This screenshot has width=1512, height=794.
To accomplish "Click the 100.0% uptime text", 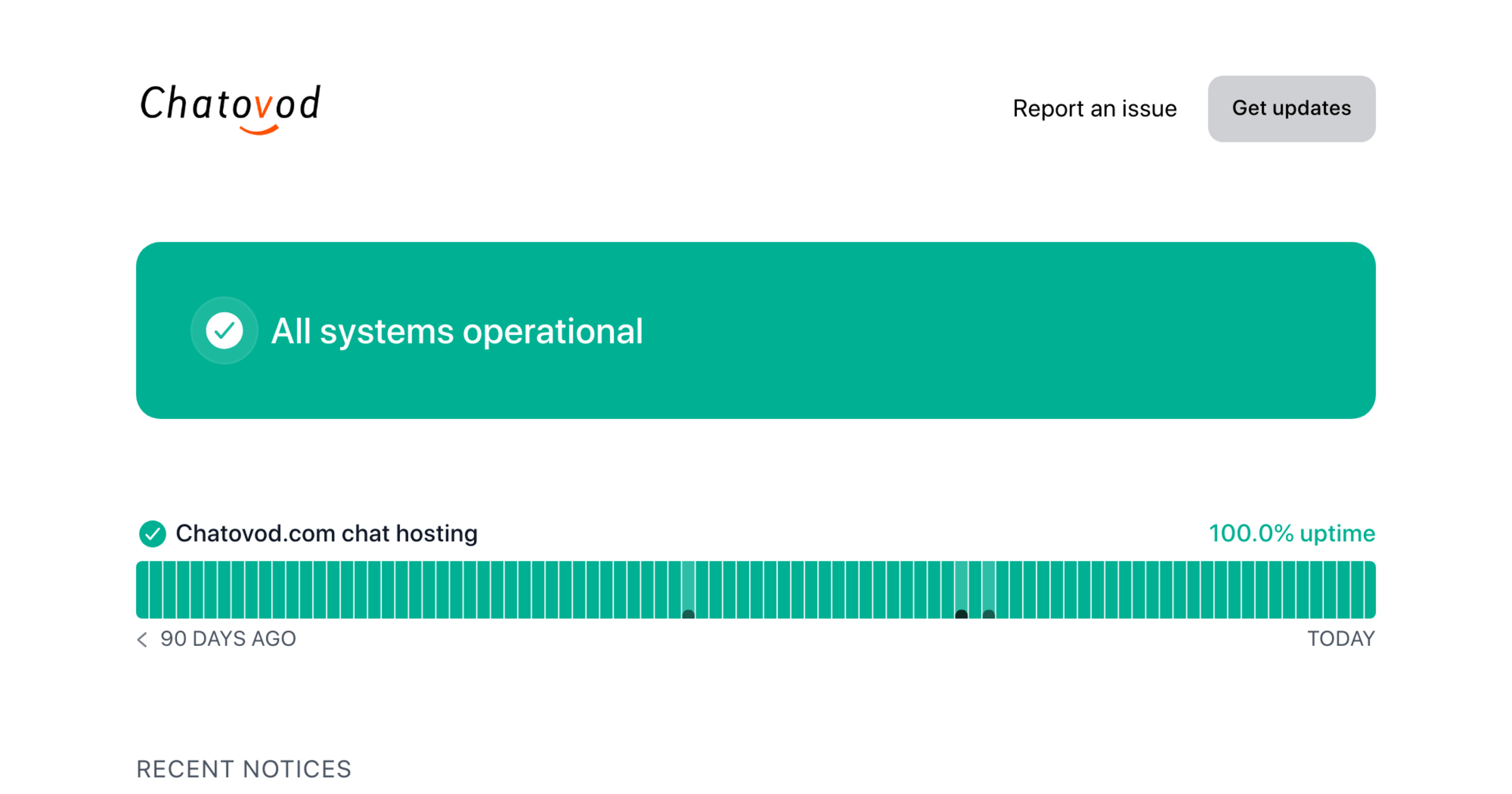I will [1291, 534].
